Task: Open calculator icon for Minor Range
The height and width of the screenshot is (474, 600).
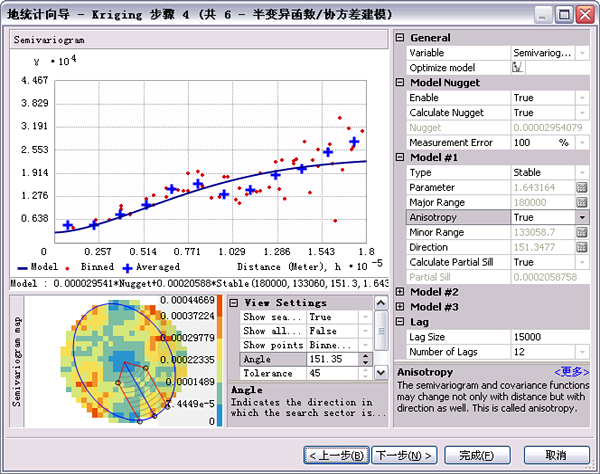Action: 581,232
